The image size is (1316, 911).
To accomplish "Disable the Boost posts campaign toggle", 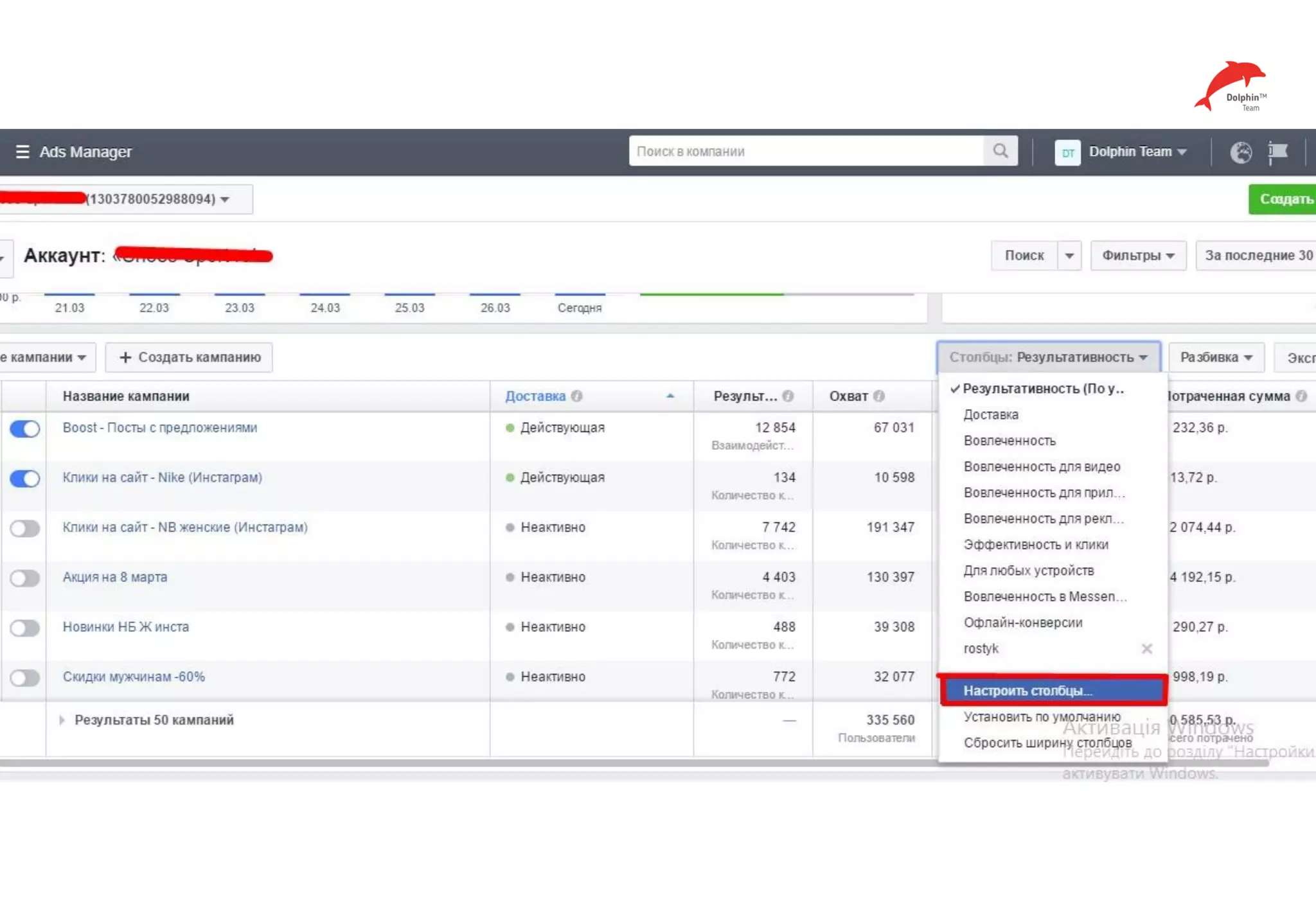I will (25, 429).
